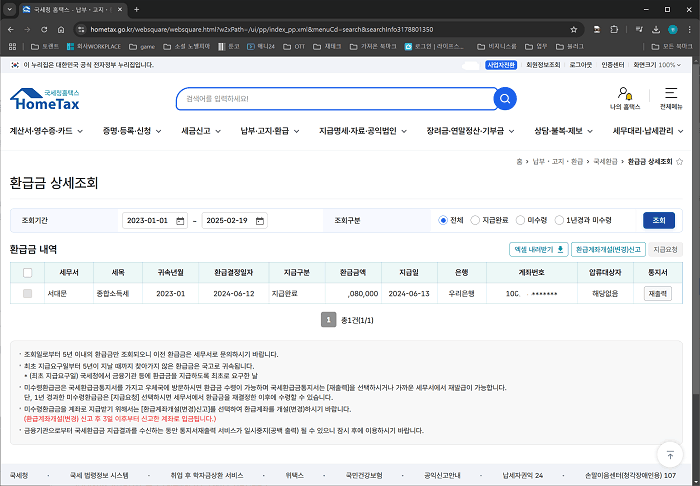Add page to favorites with breadcrumb star
The width and height of the screenshot is (700, 486).
tap(679, 162)
